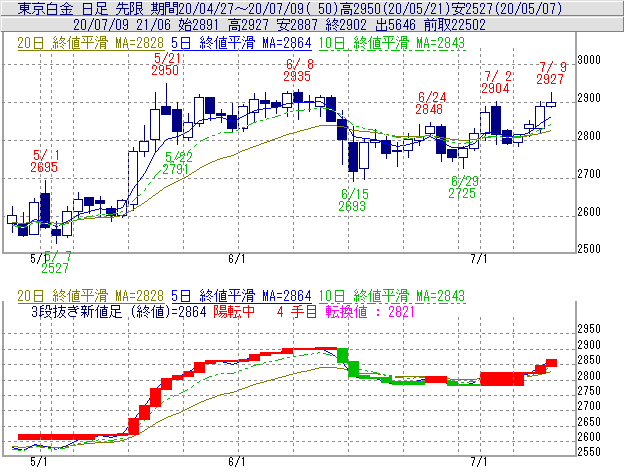This screenshot has height=474, width=624.
Task: Click the 5/21 2950 high label
Action: pyautogui.click(x=165, y=64)
